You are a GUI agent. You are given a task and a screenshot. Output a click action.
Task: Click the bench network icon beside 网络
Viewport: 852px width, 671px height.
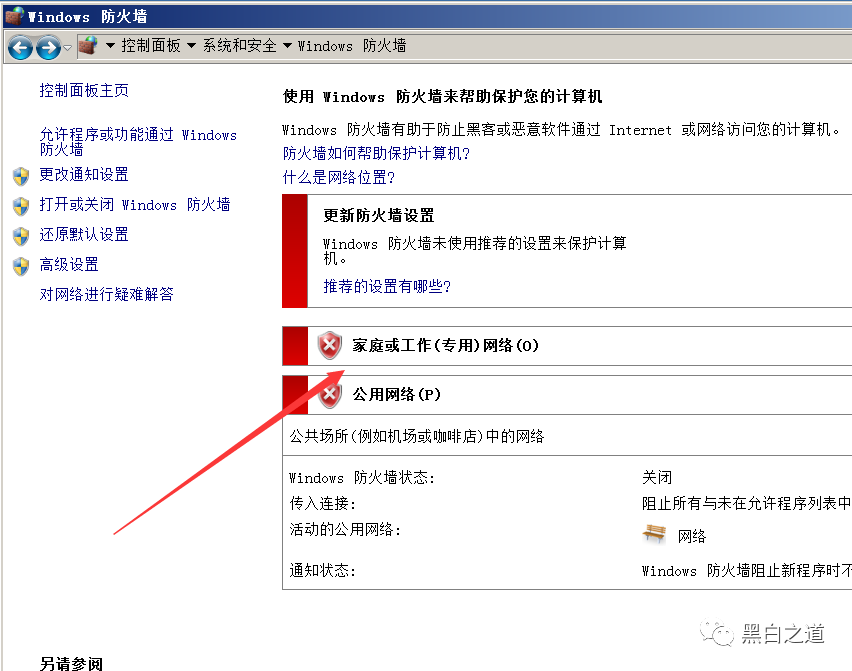click(654, 534)
